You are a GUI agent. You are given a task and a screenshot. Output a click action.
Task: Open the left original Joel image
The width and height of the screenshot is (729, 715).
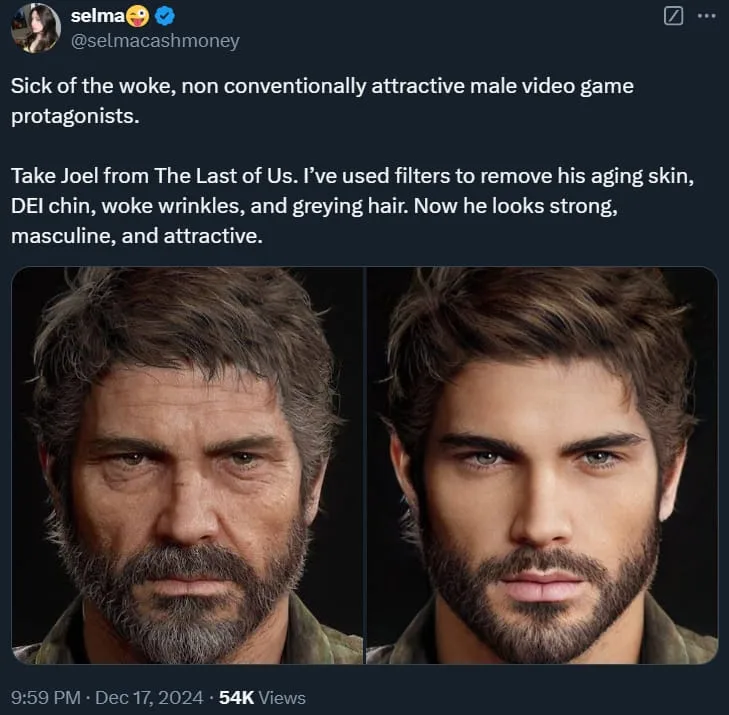(x=187, y=465)
